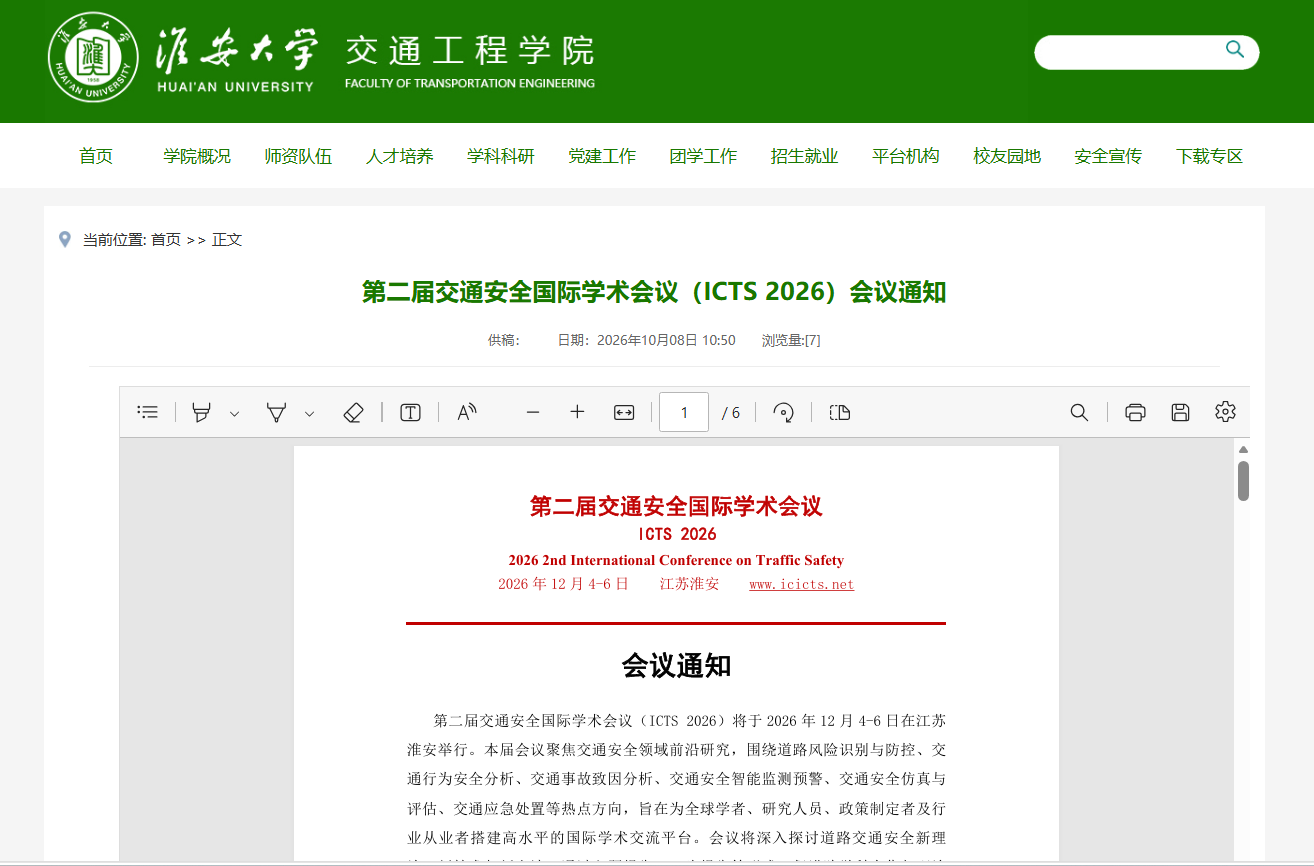
Task: Open the 学院概况 menu
Action: 197,156
